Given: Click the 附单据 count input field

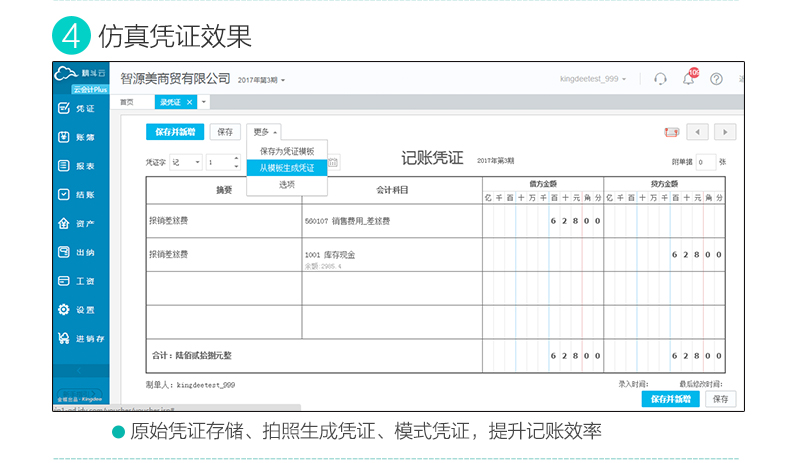Looking at the screenshot, I should (705, 161).
